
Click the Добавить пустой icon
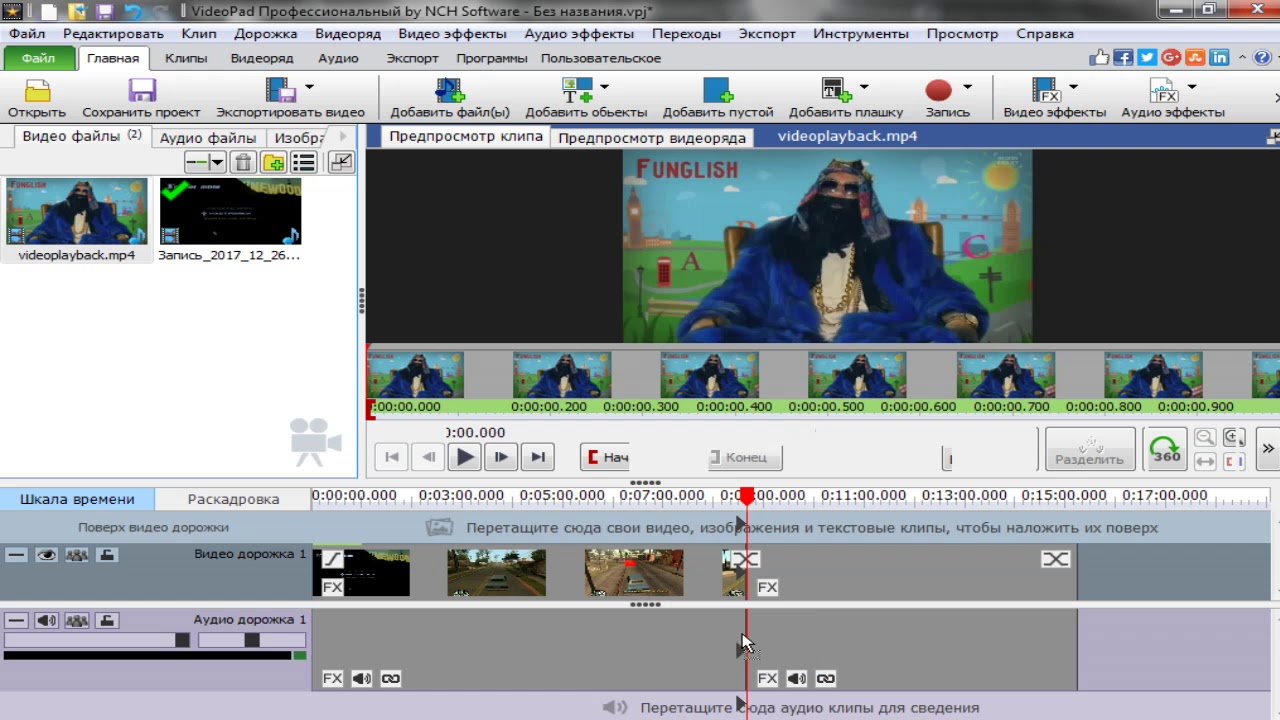pyautogui.click(x=718, y=91)
